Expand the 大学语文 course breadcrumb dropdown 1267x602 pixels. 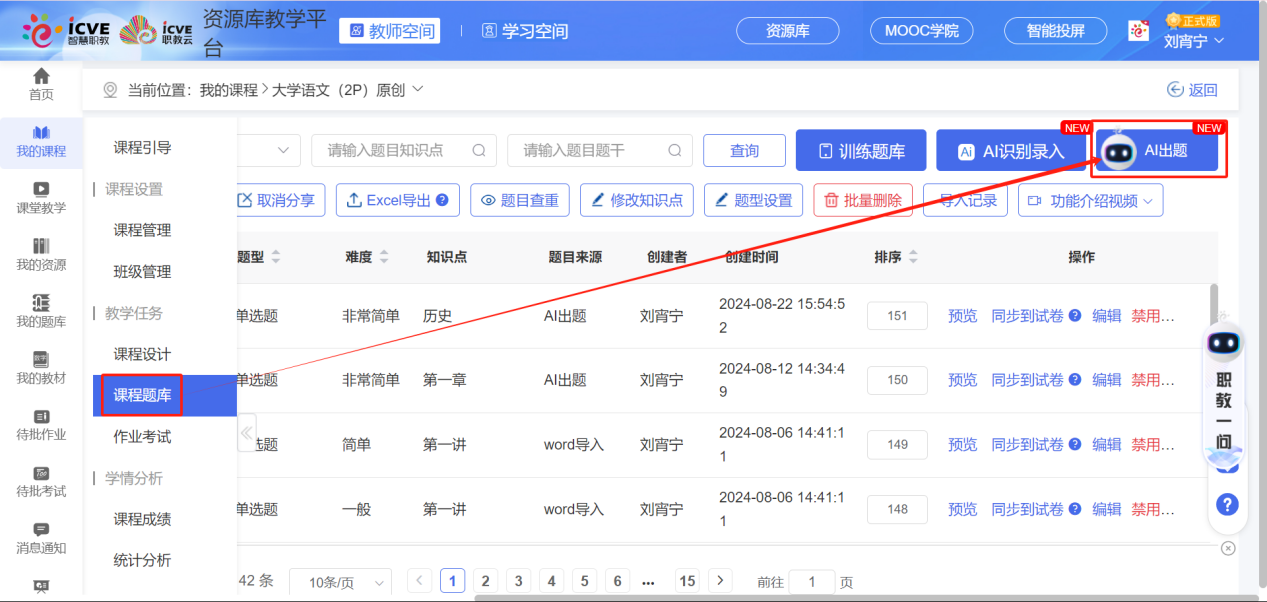[x=418, y=89]
